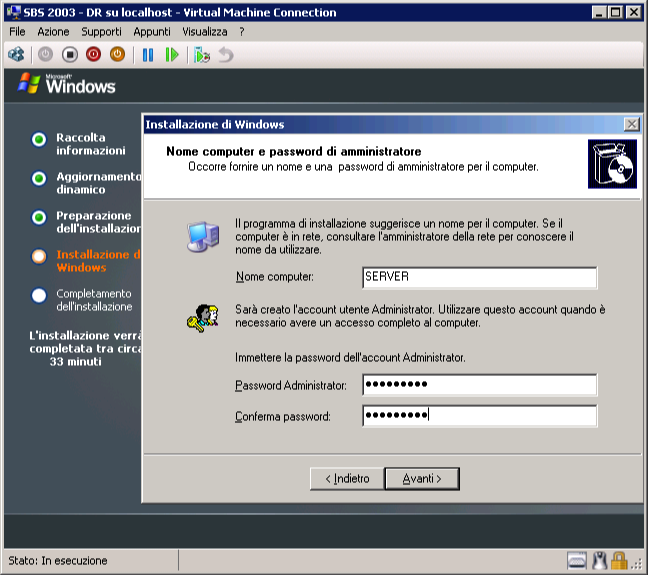The height and width of the screenshot is (575, 648).
Task: Click the Ctrl+Alt+Del toolbar icon
Action: pos(16,55)
